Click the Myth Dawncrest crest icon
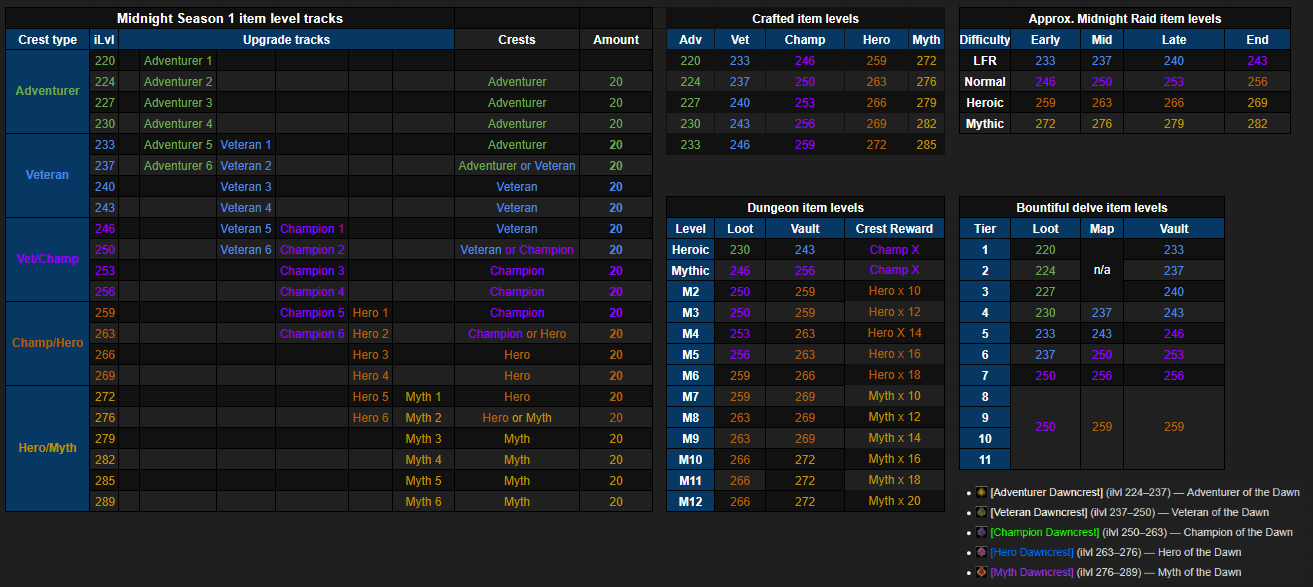 coord(982,572)
